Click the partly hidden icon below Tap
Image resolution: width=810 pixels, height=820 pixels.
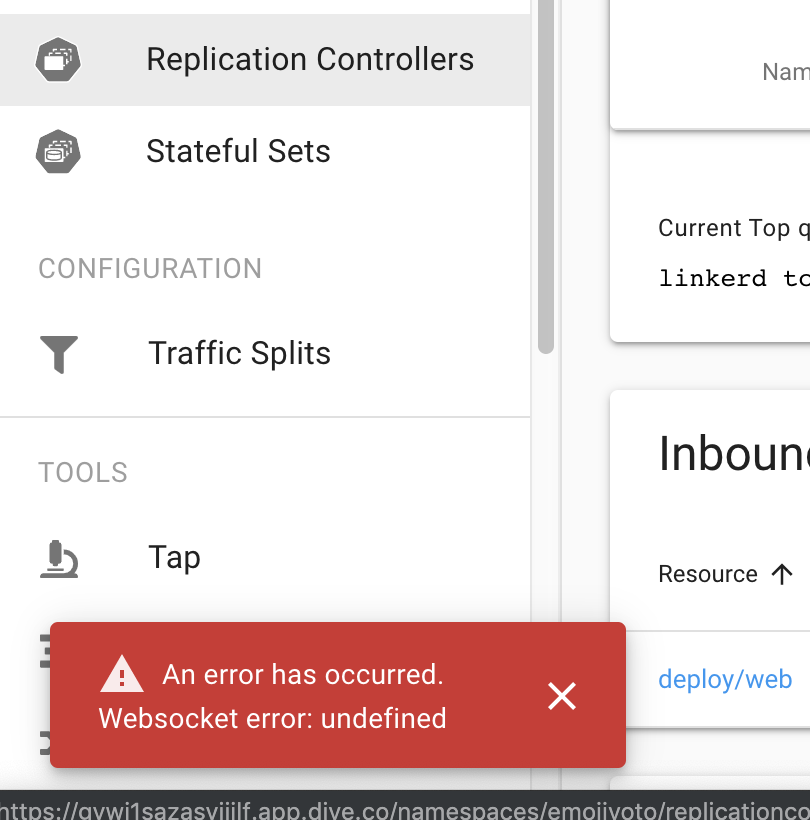pyautogui.click(x=45, y=651)
